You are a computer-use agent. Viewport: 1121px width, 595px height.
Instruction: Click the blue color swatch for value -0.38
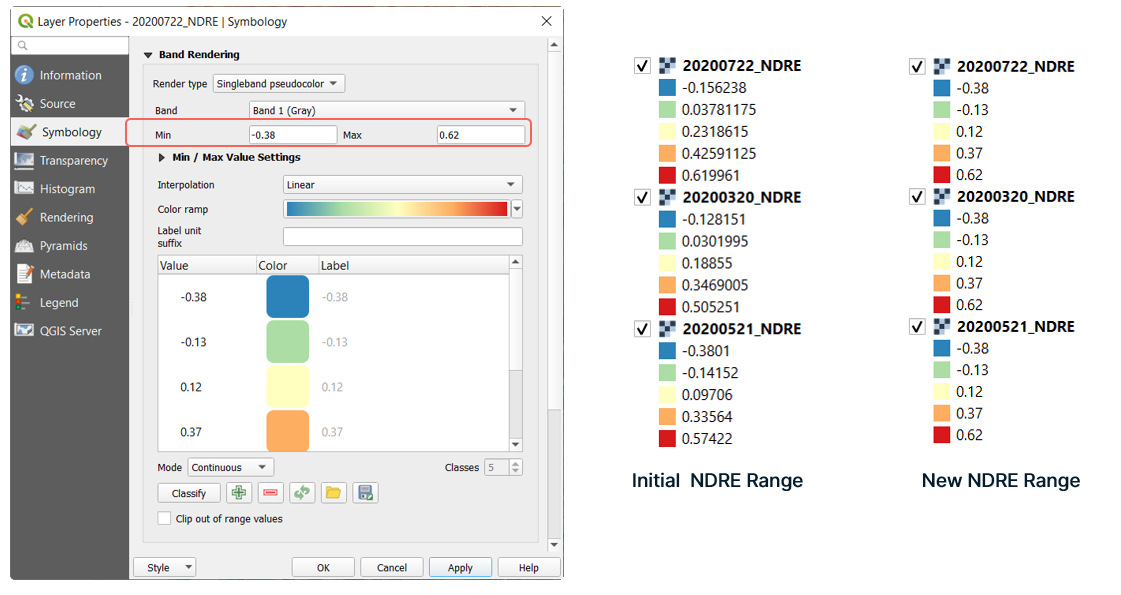(287, 297)
